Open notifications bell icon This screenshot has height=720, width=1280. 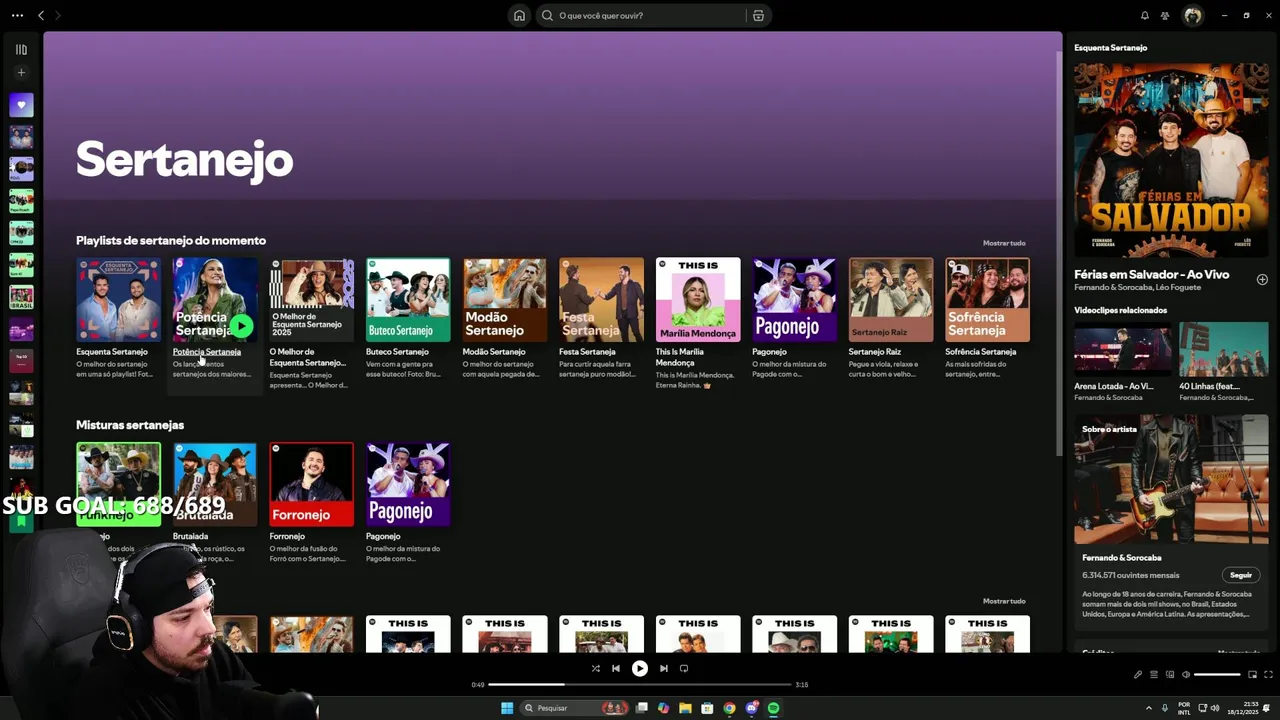(x=1145, y=15)
